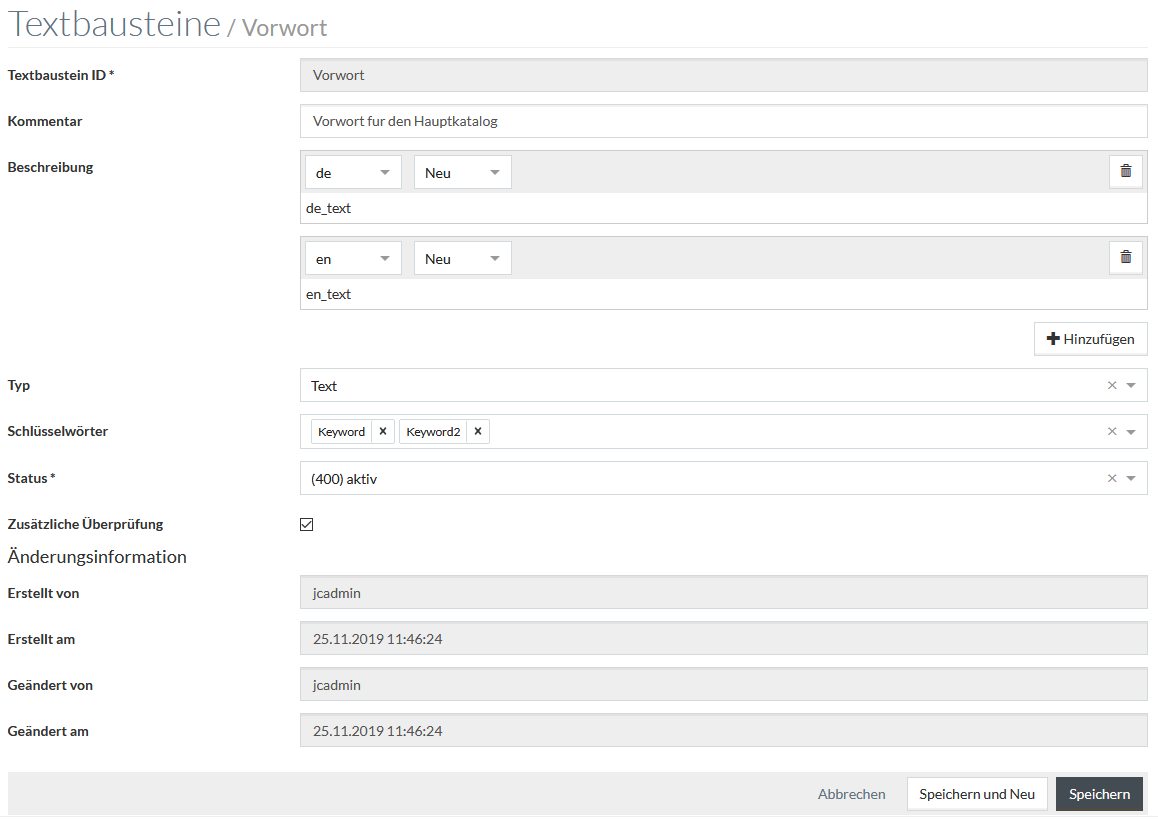Open the Neu dropdown in de row

pos(462,172)
